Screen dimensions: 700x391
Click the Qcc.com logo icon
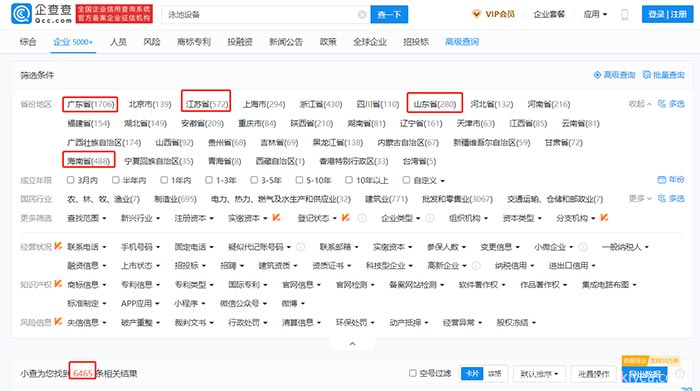[x=21, y=14]
